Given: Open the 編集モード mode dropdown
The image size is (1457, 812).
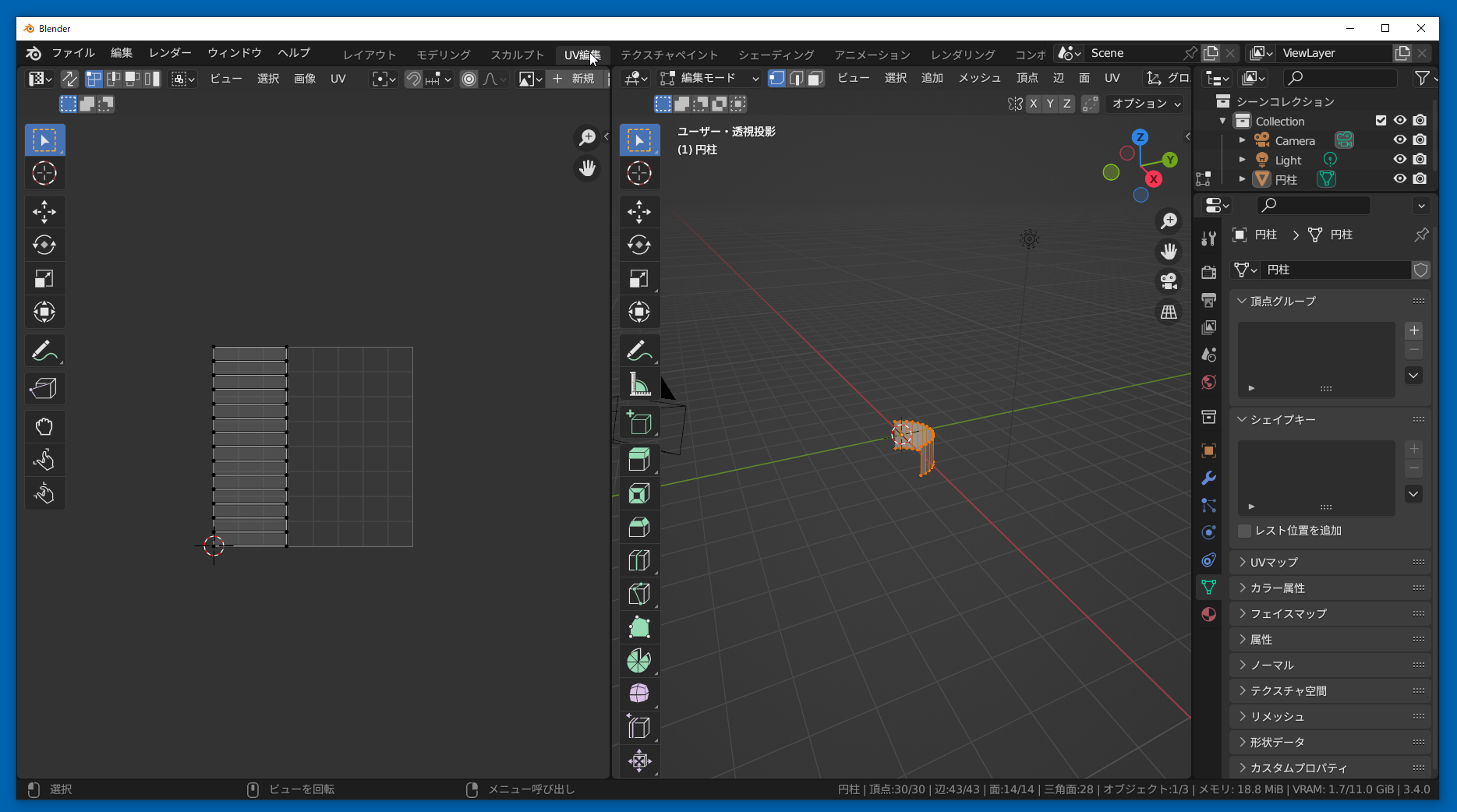Looking at the screenshot, I should (x=709, y=78).
